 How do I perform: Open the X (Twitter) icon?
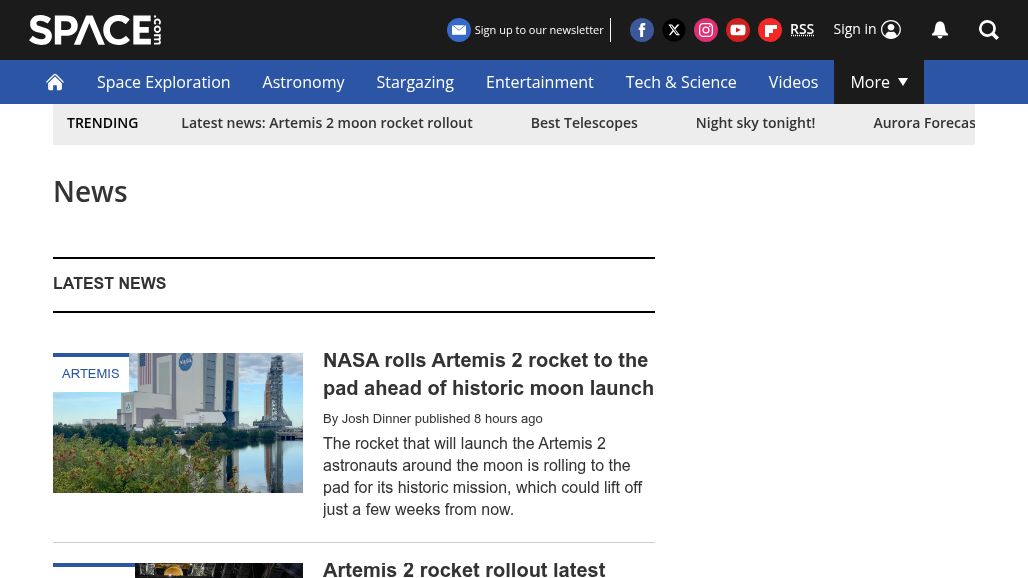point(674,30)
